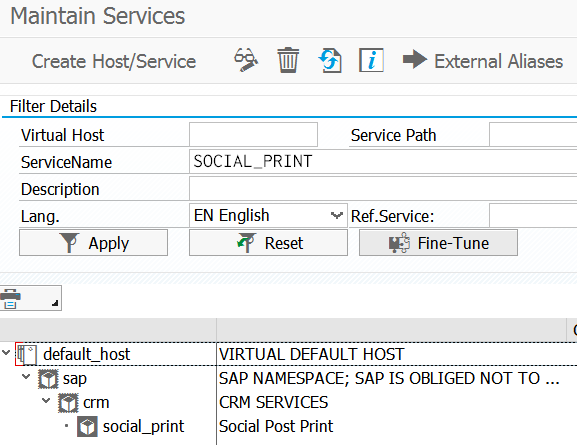Click the Apply filter button

93,243
